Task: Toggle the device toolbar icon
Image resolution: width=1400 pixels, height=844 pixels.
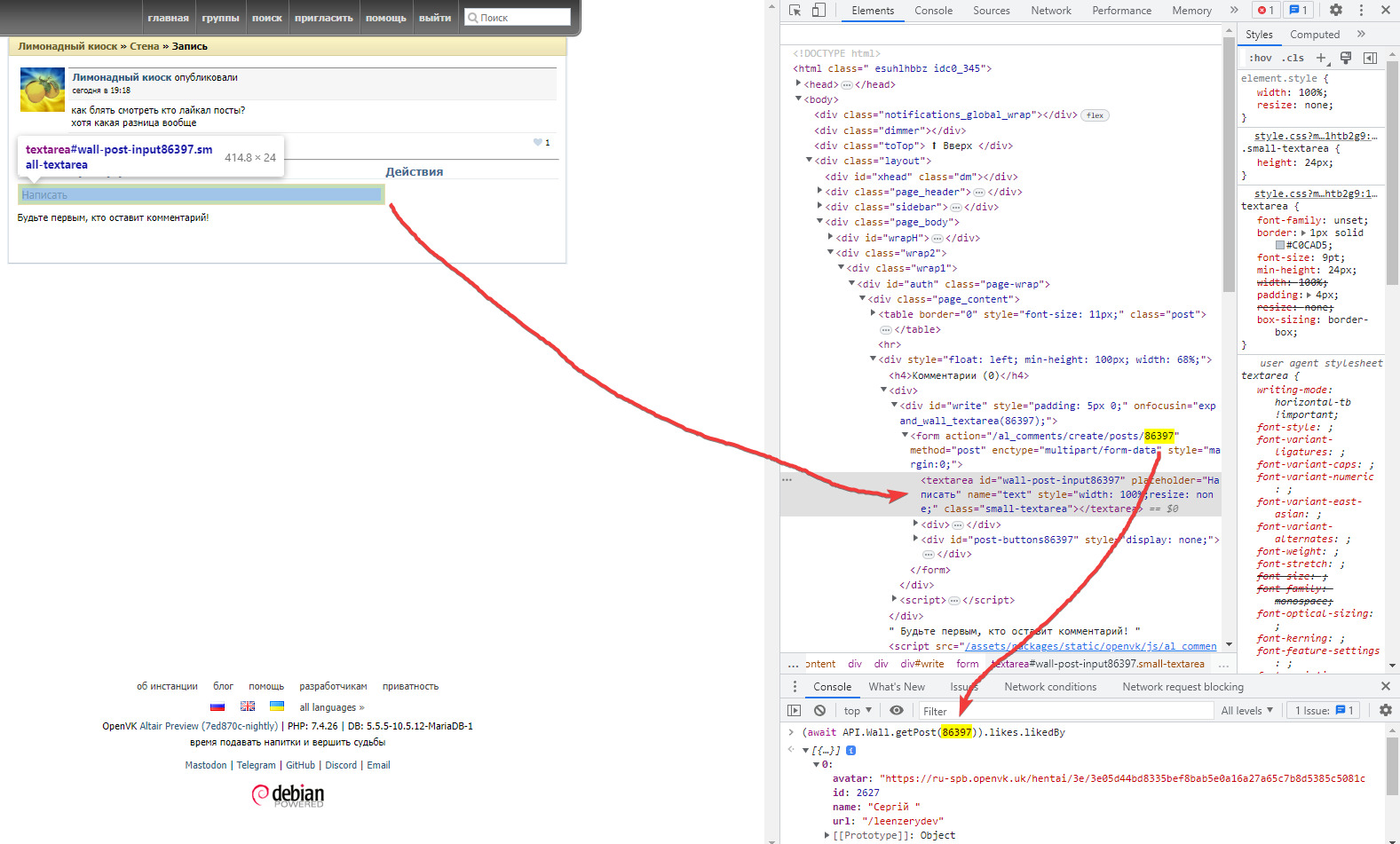Action: [819, 11]
